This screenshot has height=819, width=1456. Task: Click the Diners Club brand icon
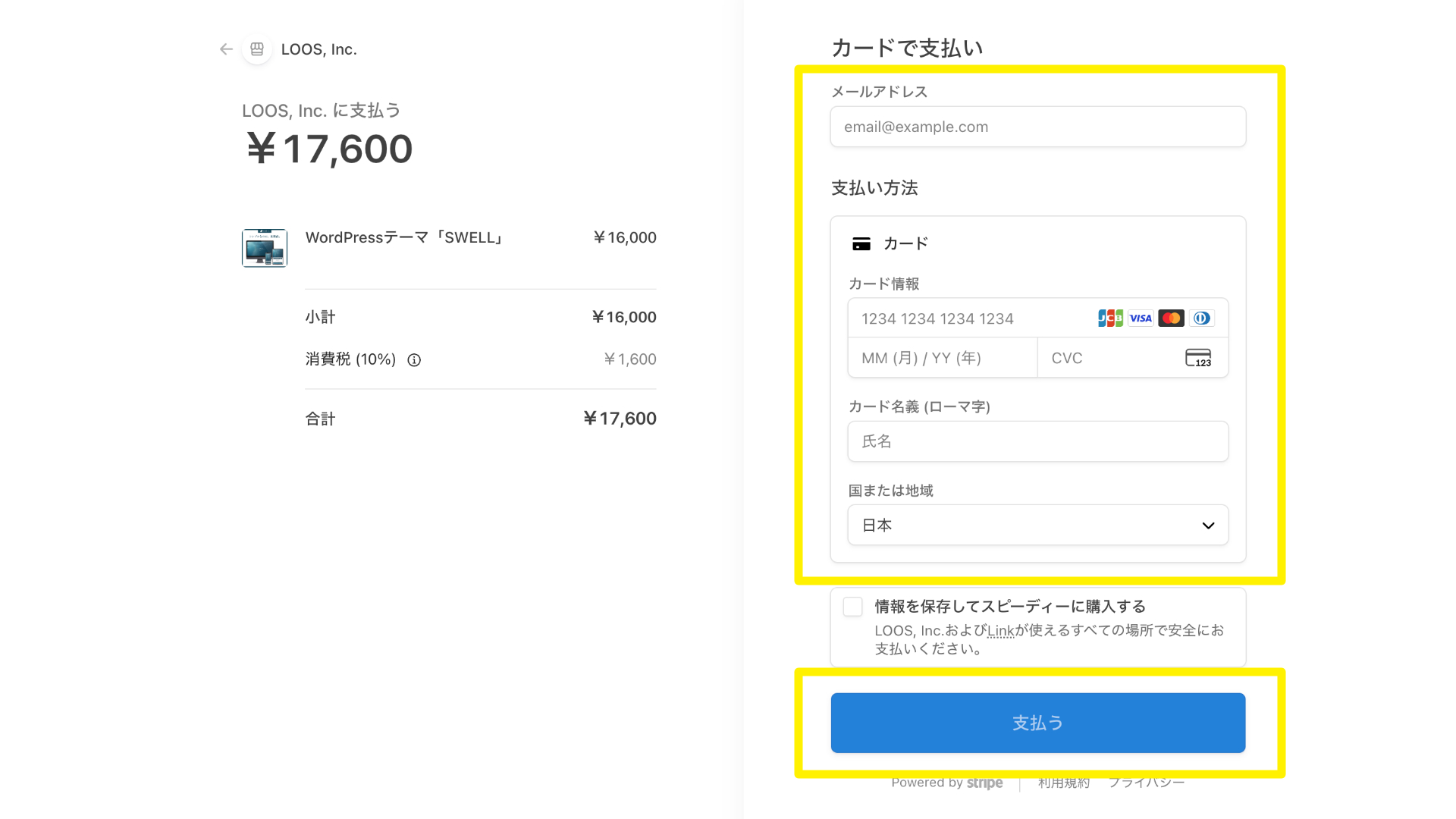click(x=1202, y=318)
